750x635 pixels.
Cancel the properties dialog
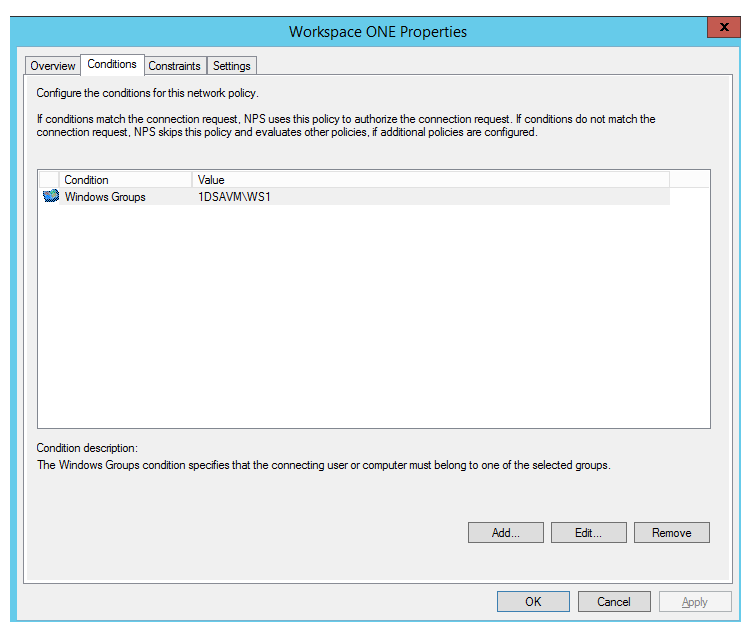[x=614, y=602]
